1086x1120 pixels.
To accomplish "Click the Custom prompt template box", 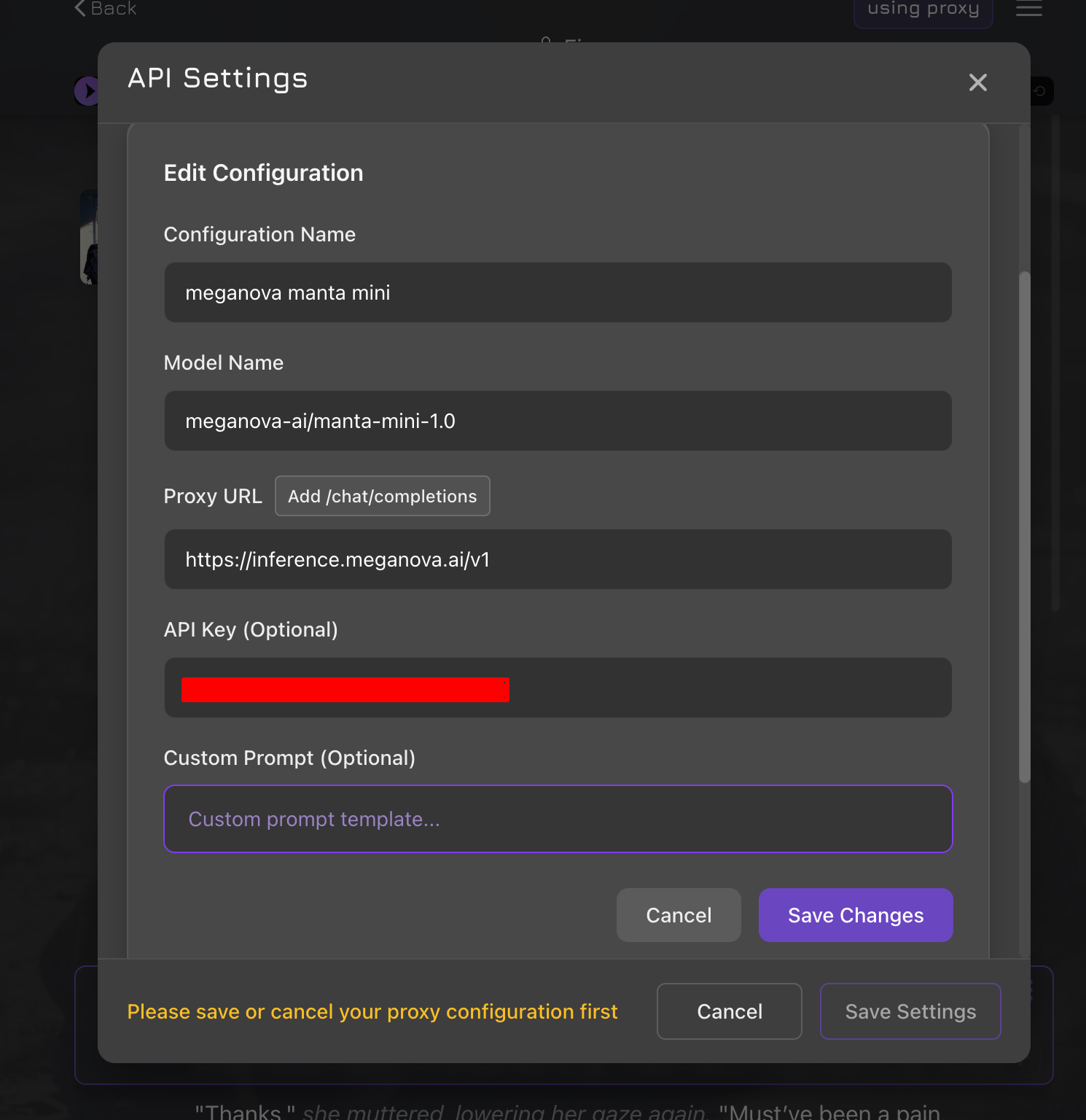I will point(558,819).
